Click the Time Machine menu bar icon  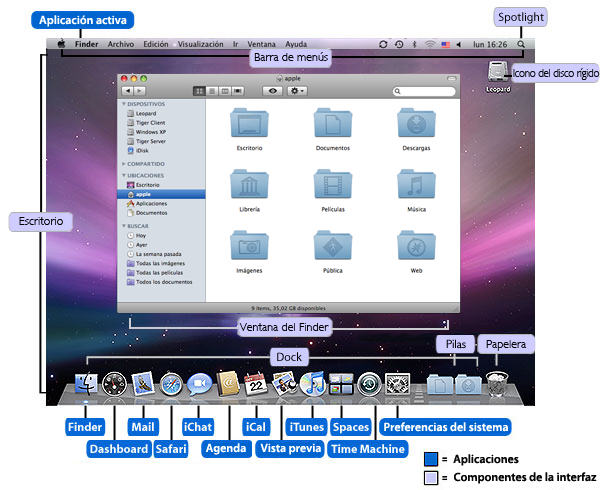point(399,44)
